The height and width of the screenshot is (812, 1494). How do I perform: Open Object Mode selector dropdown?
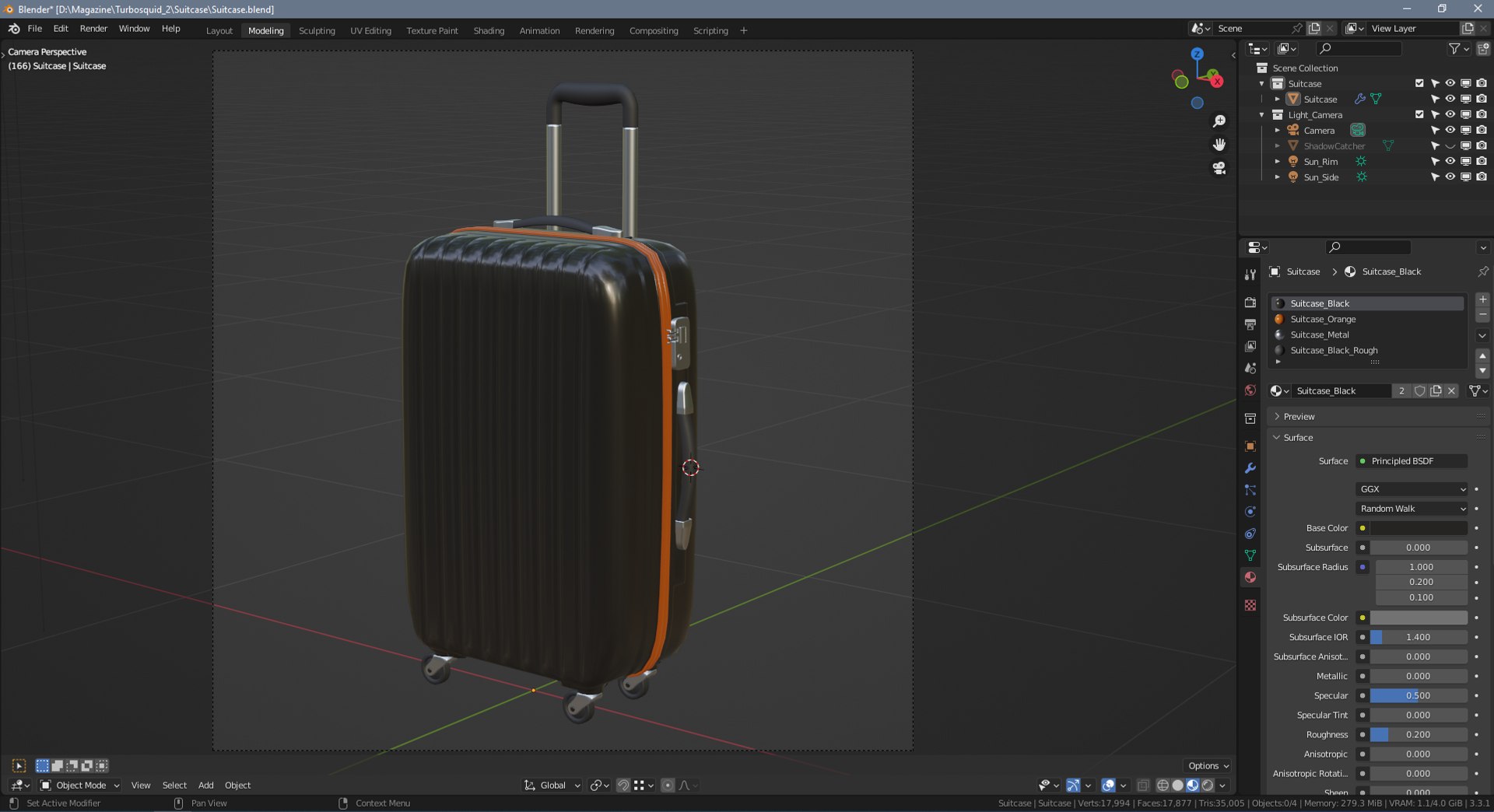click(x=80, y=786)
